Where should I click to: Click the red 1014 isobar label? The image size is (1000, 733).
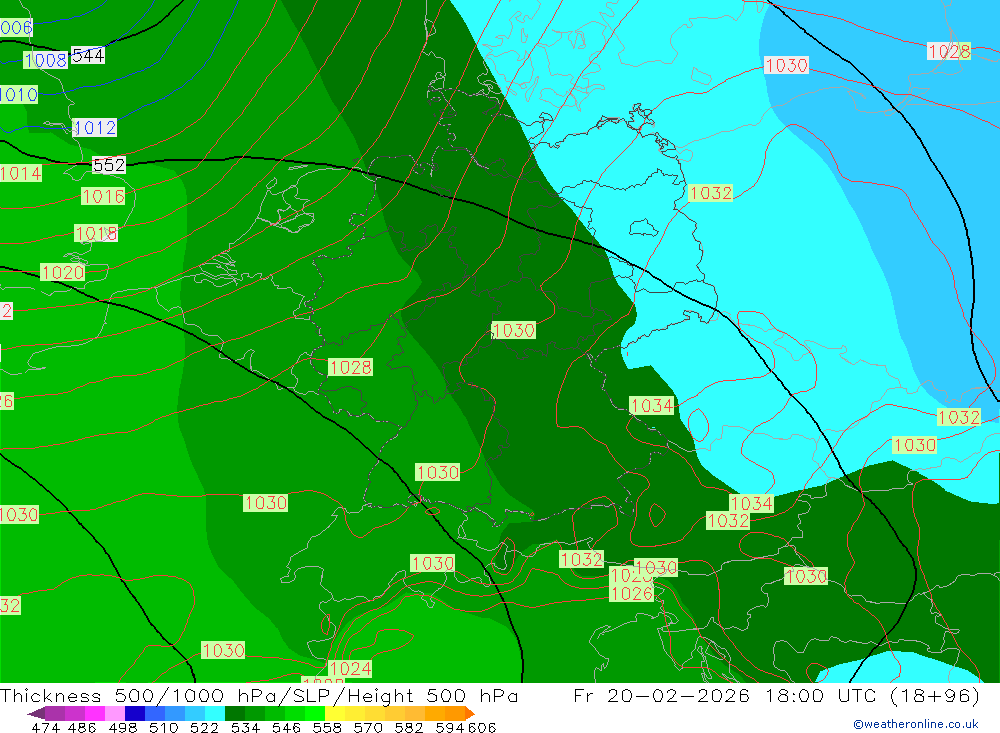[20, 174]
